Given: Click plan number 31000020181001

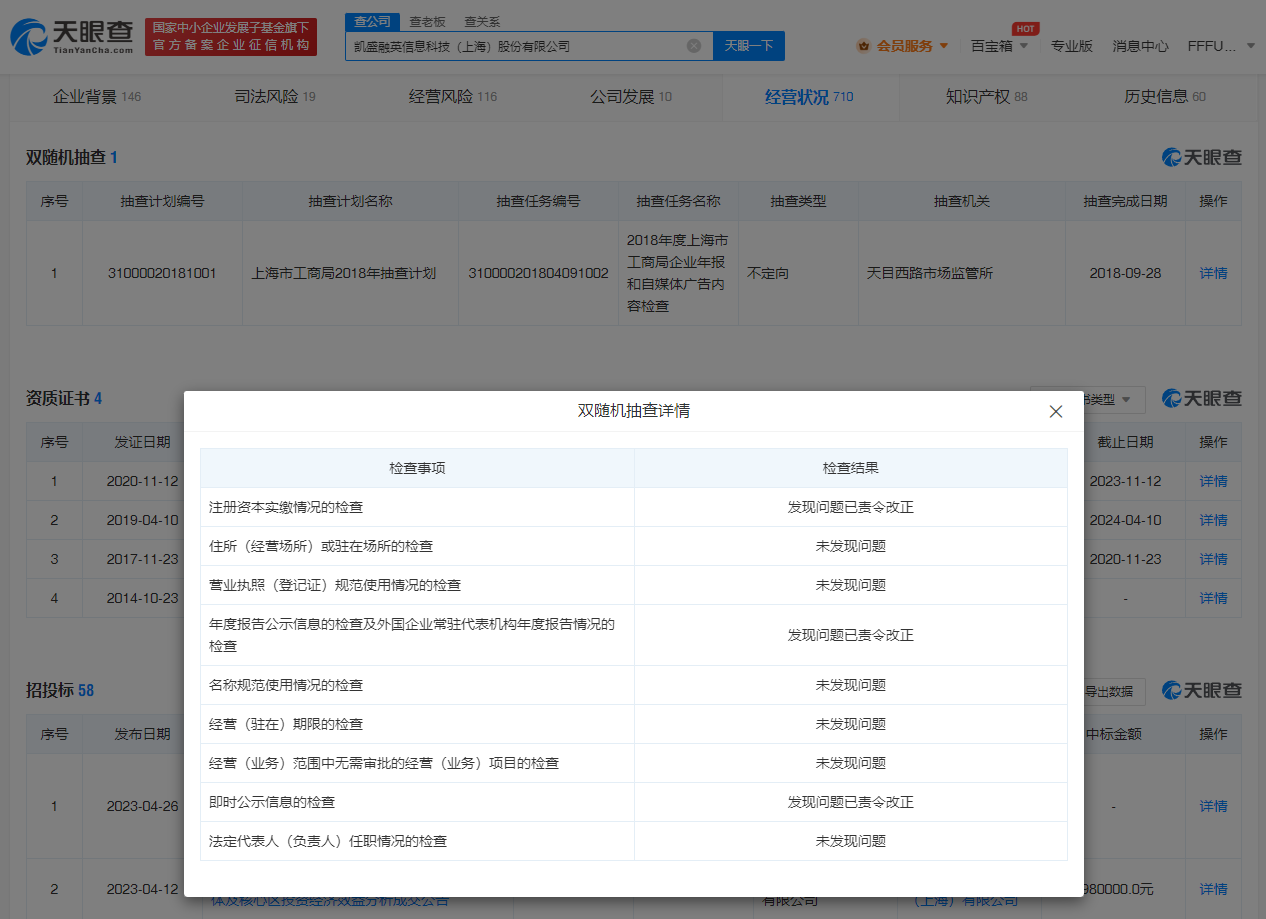Looking at the screenshot, I should pyautogui.click(x=162, y=273).
